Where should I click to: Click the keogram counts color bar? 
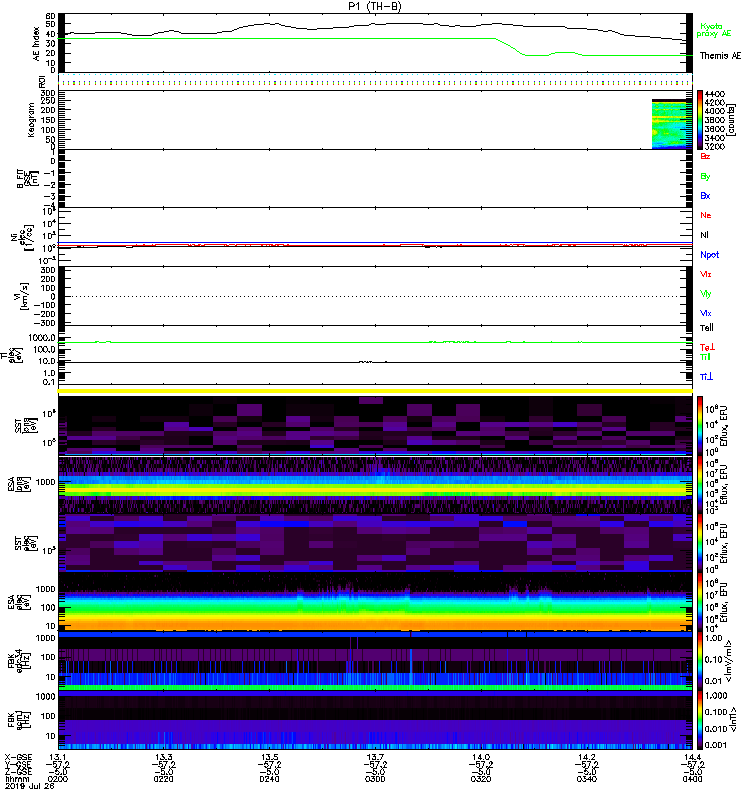coord(700,120)
